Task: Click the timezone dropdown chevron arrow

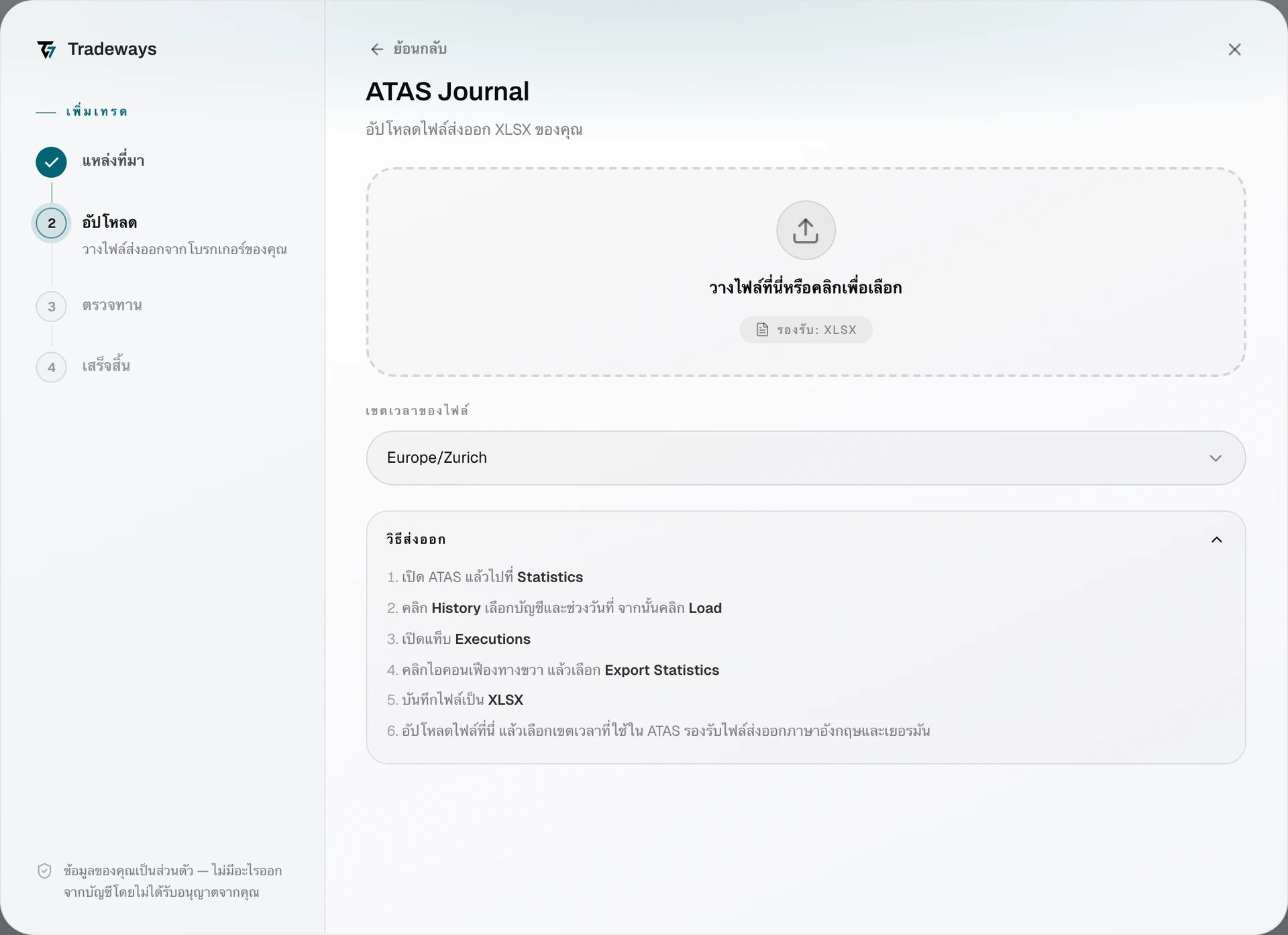Action: tap(1216, 458)
